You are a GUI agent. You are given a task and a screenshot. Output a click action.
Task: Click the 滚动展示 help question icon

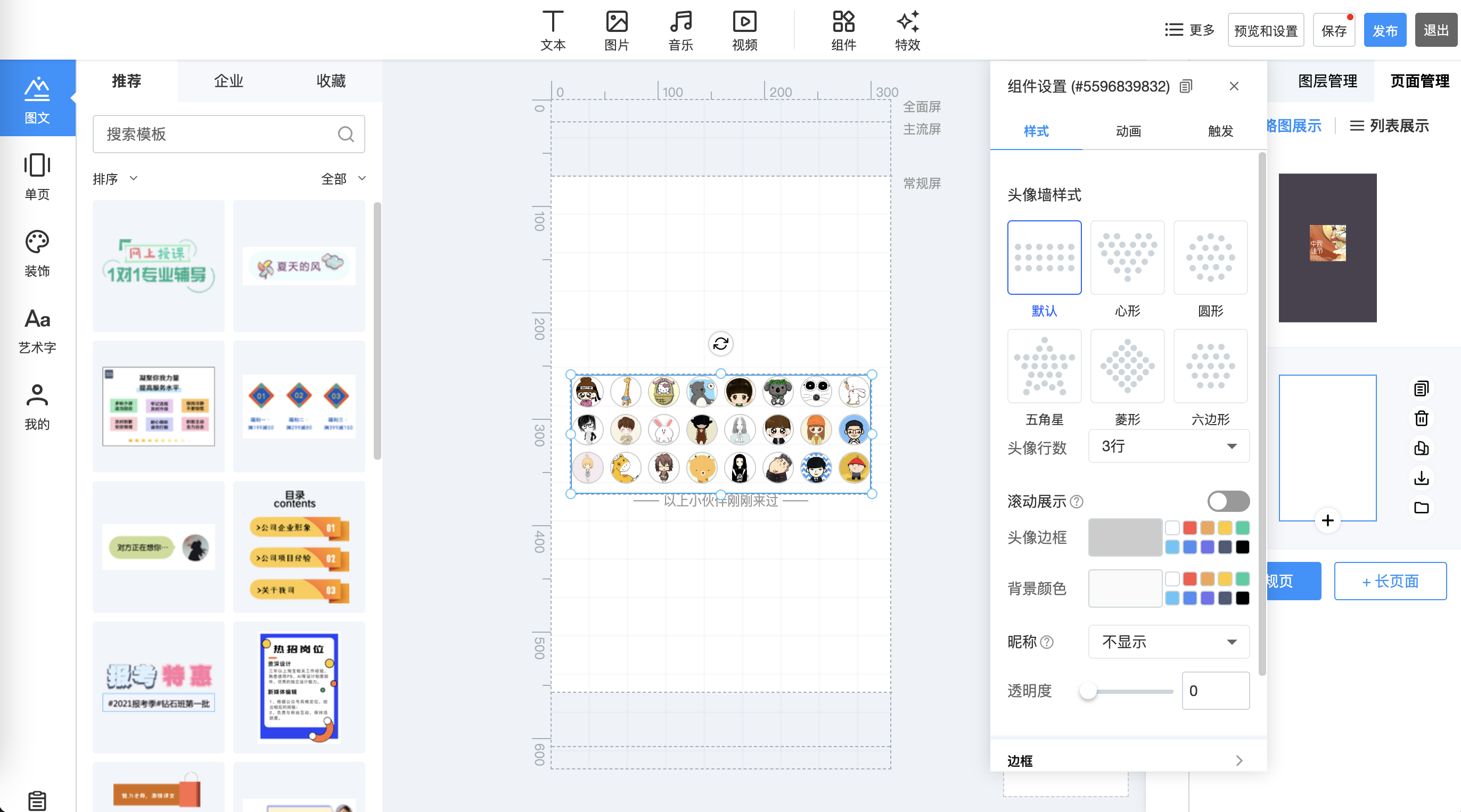click(x=1076, y=501)
